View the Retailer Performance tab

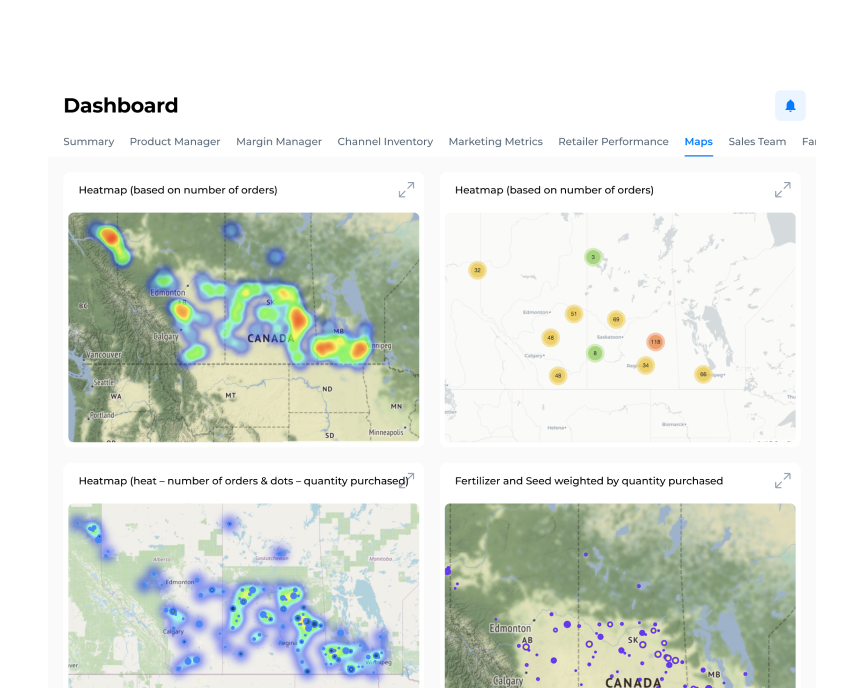click(x=613, y=142)
